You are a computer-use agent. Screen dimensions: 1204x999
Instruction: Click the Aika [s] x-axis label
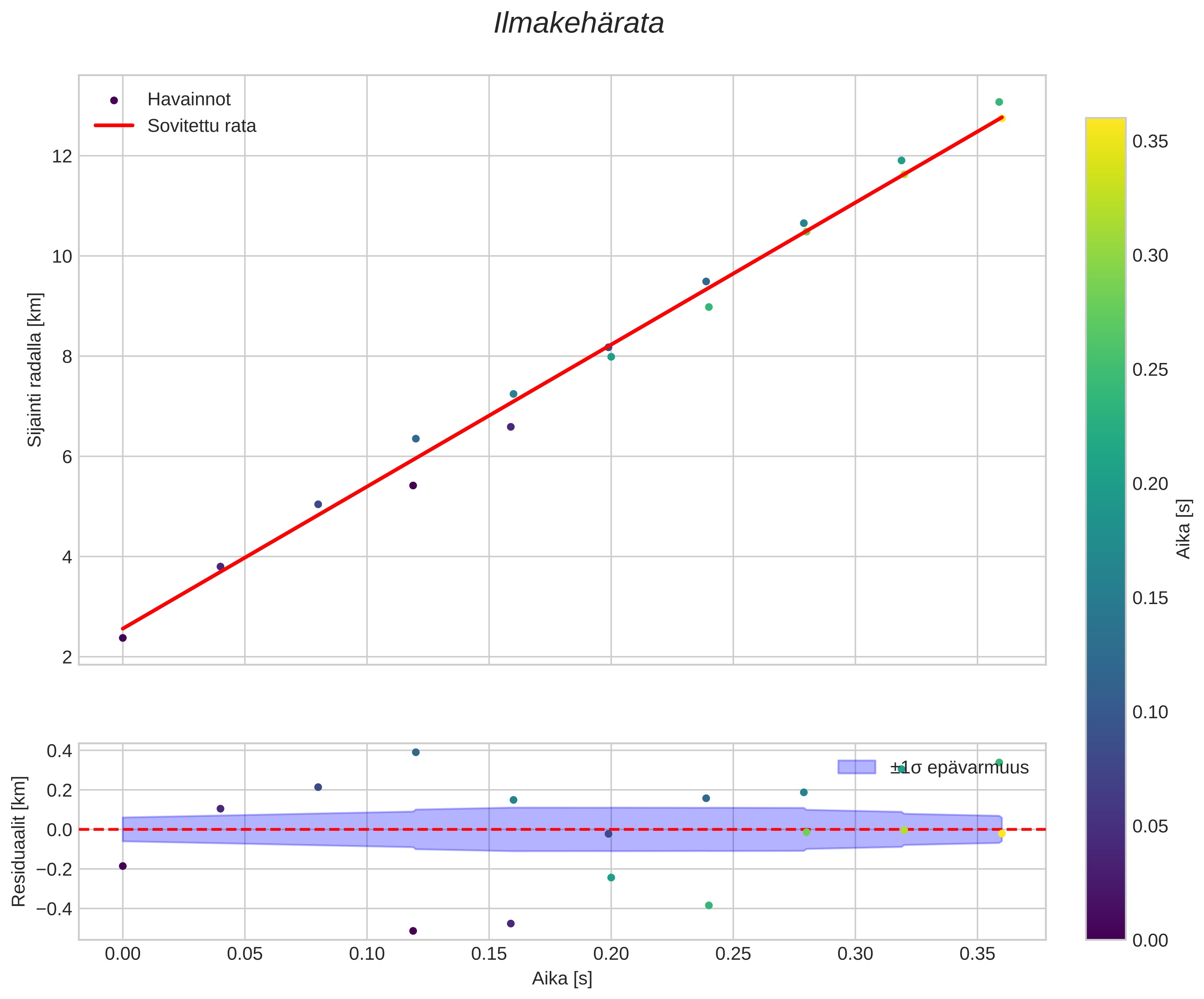point(562,979)
